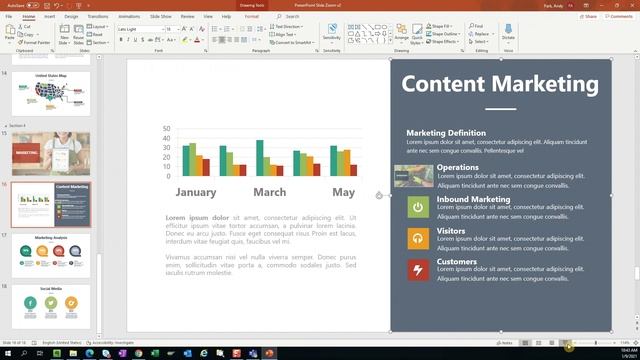Switch to the Insert tab
The height and width of the screenshot is (360, 640).
pyautogui.click(x=50, y=16)
